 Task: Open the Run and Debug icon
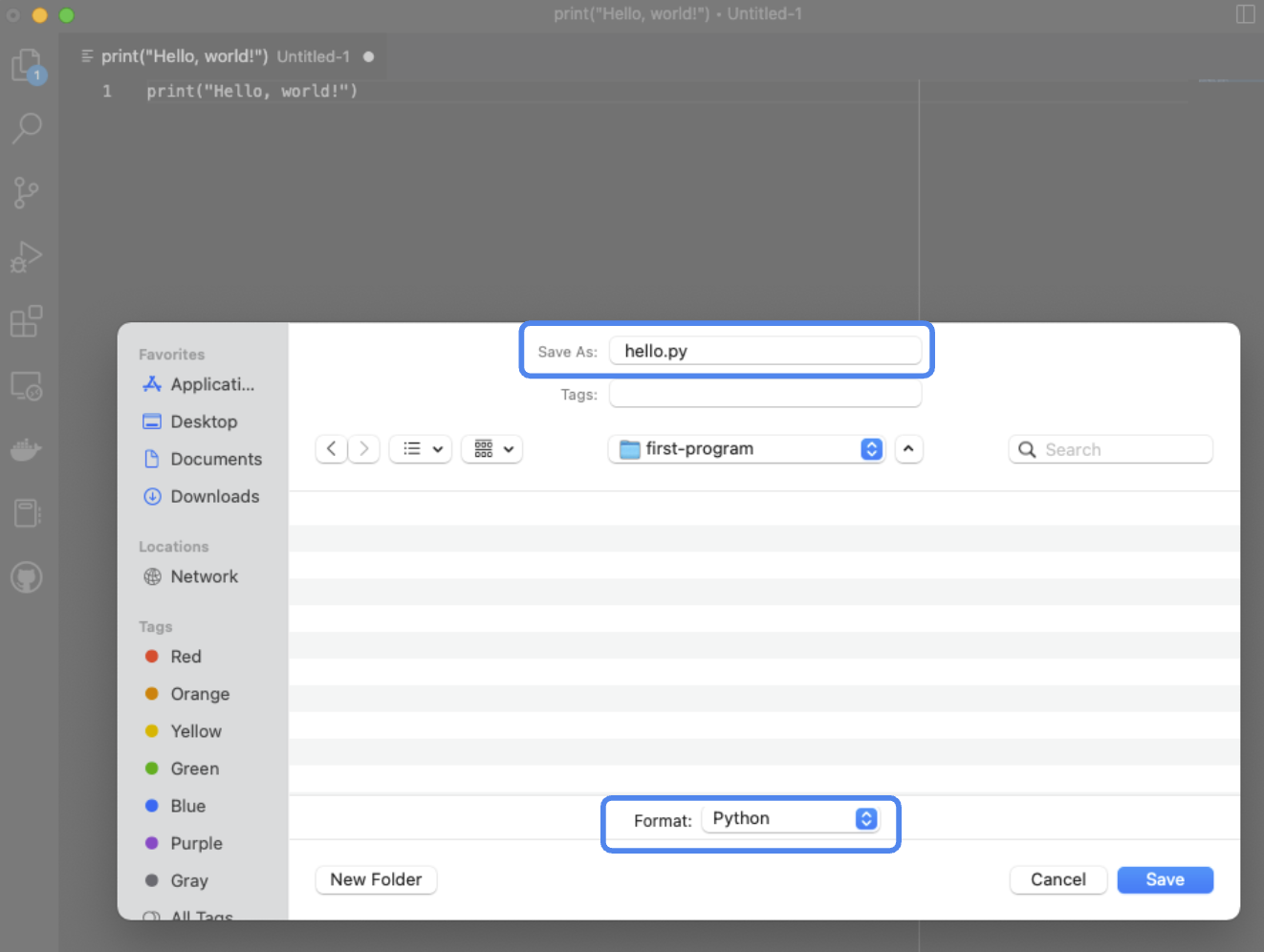27,256
